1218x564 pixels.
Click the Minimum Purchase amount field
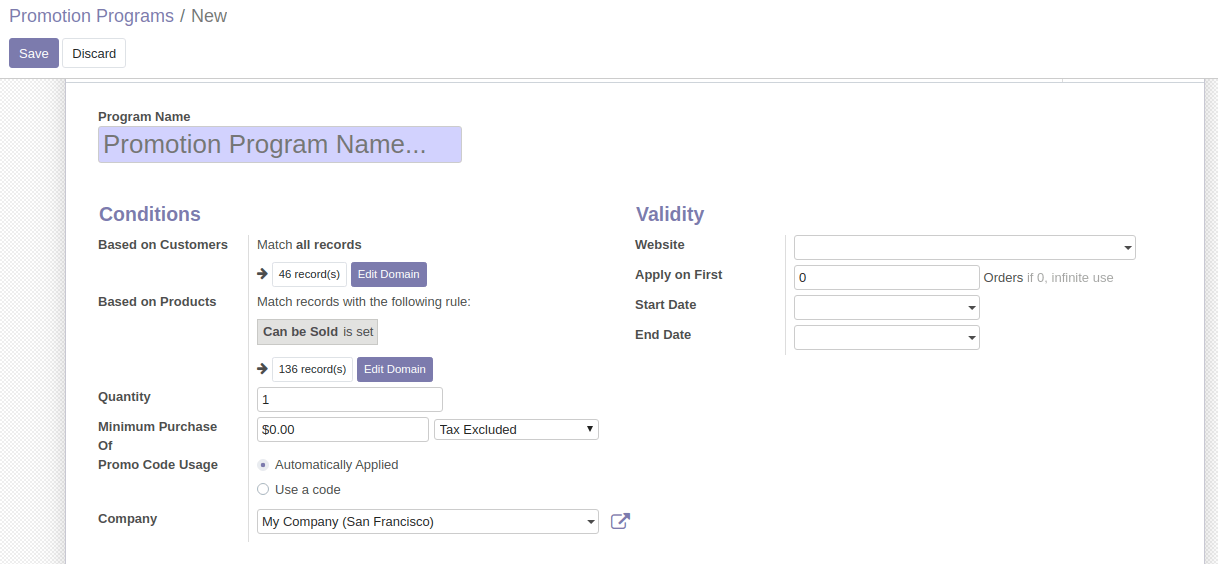point(343,429)
